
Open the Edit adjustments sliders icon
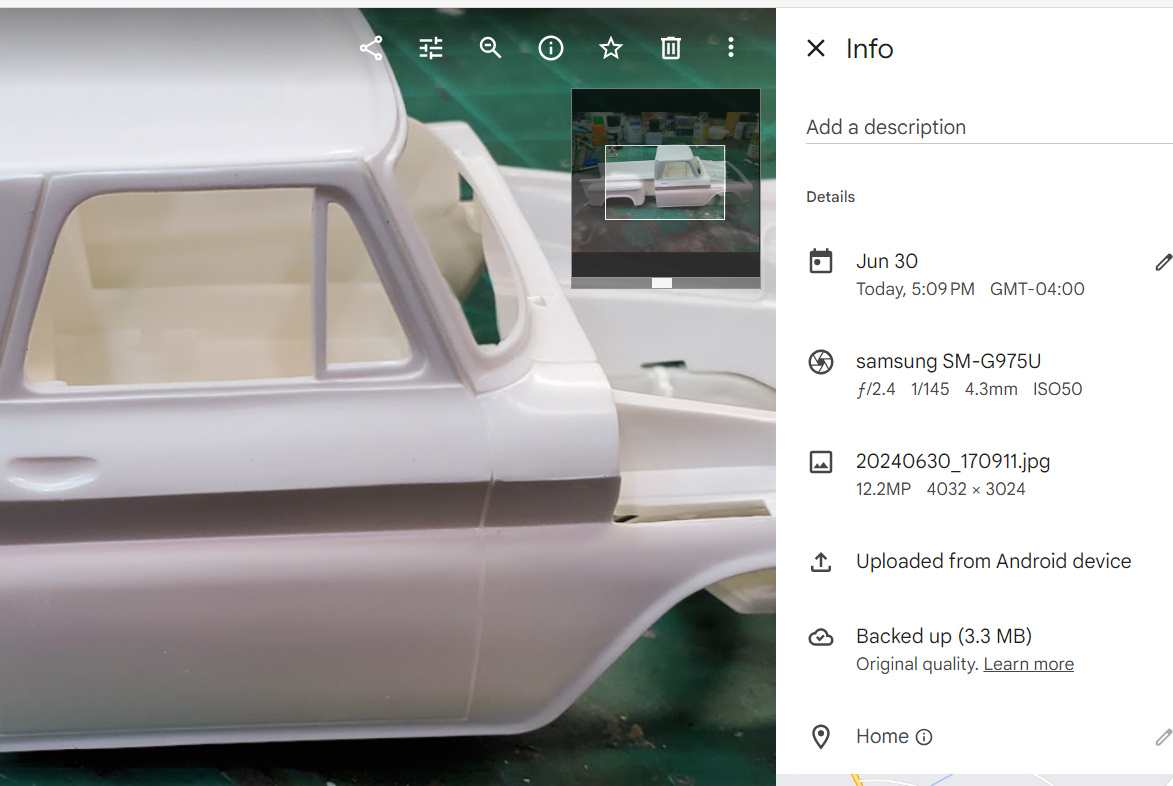pyautogui.click(x=431, y=48)
